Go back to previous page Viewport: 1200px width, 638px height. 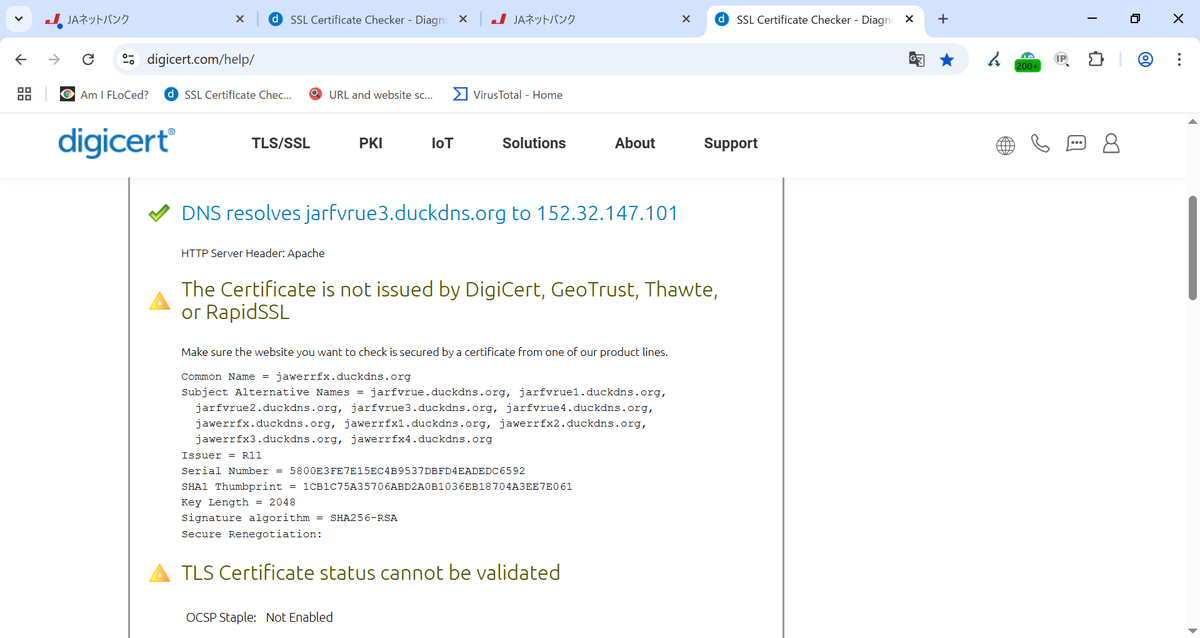click(x=21, y=60)
